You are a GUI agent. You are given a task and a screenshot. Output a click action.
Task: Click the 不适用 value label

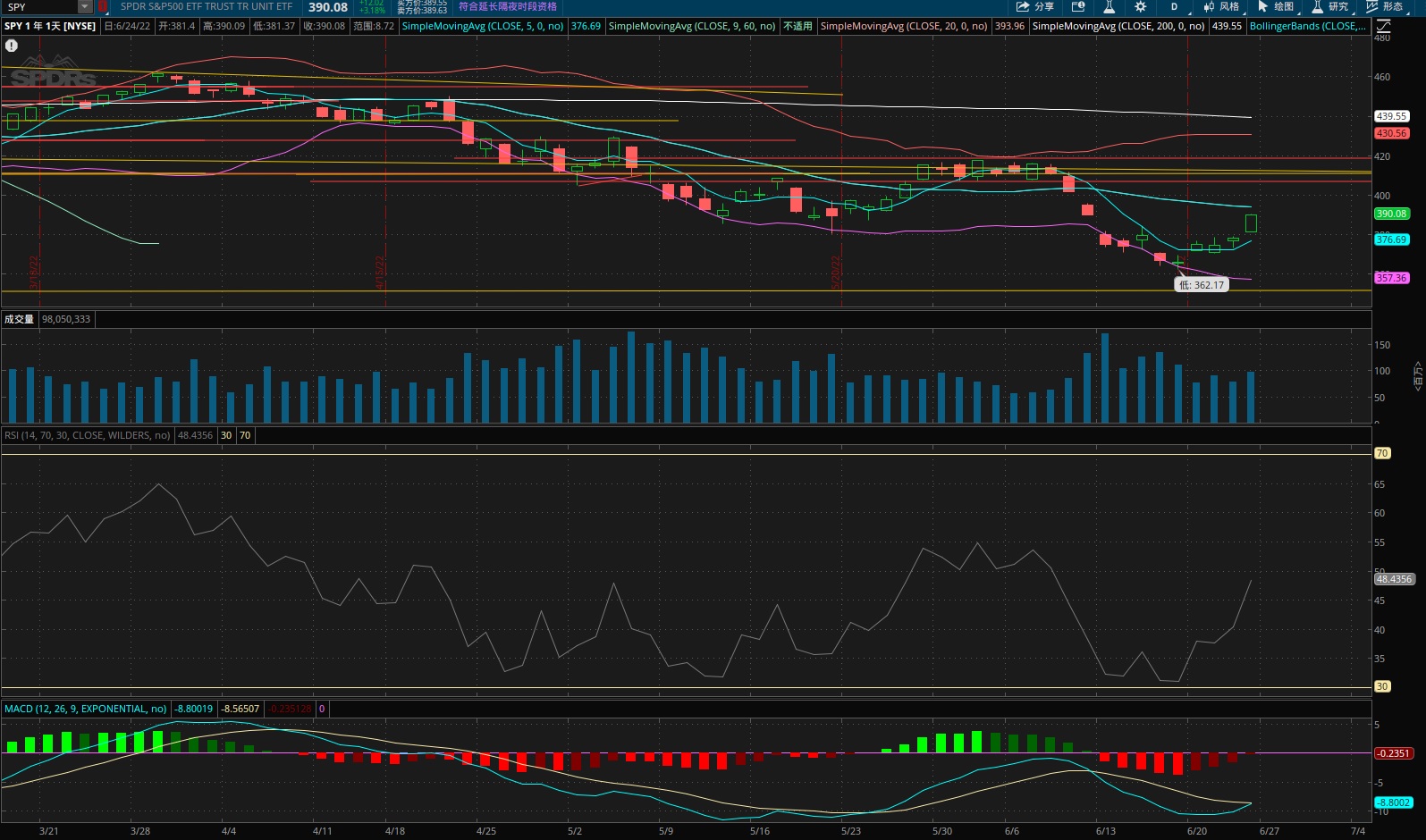pyautogui.click(x=797, y=26)
